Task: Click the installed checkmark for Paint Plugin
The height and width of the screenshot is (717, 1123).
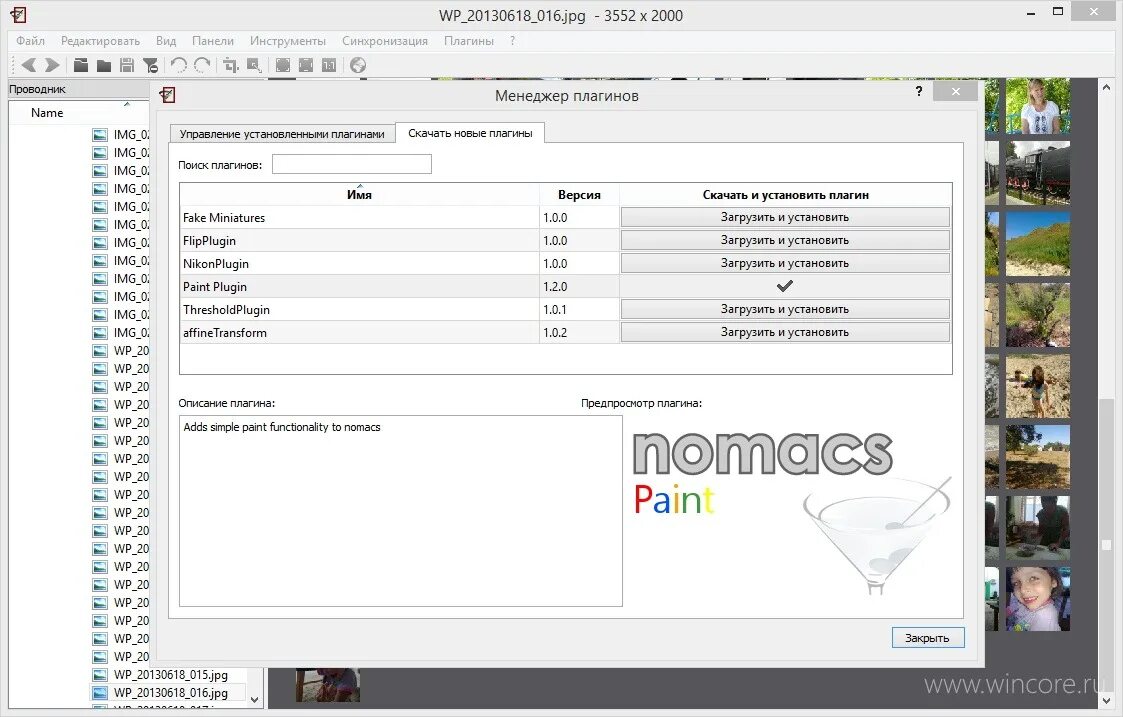Action: pyautogui.click(x=785, y=286)
